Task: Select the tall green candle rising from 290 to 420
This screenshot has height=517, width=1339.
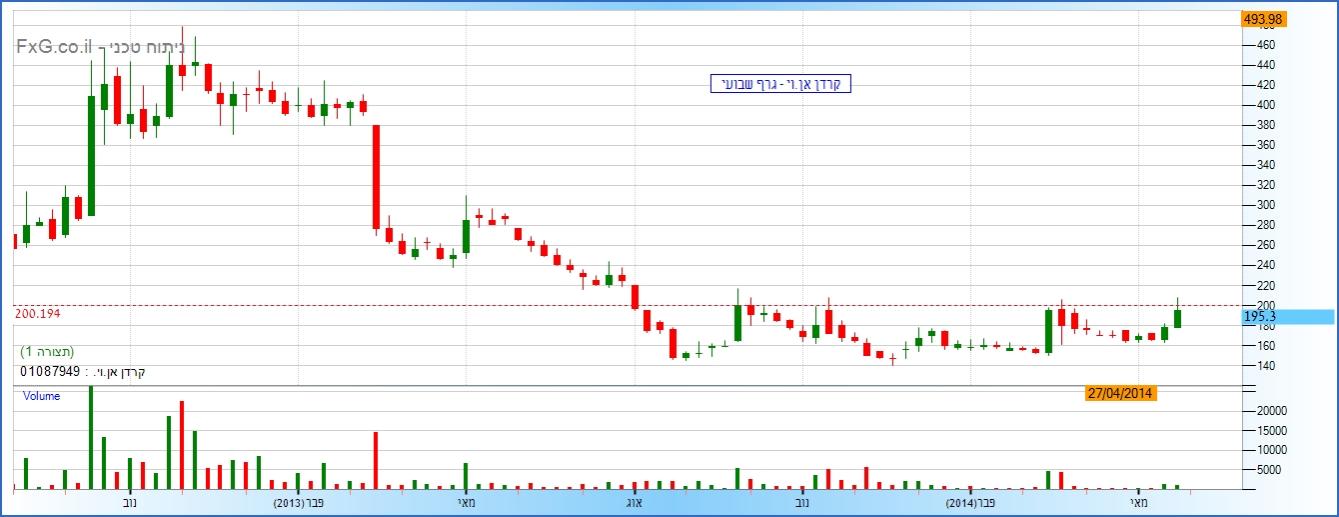Action: point(91,155)
